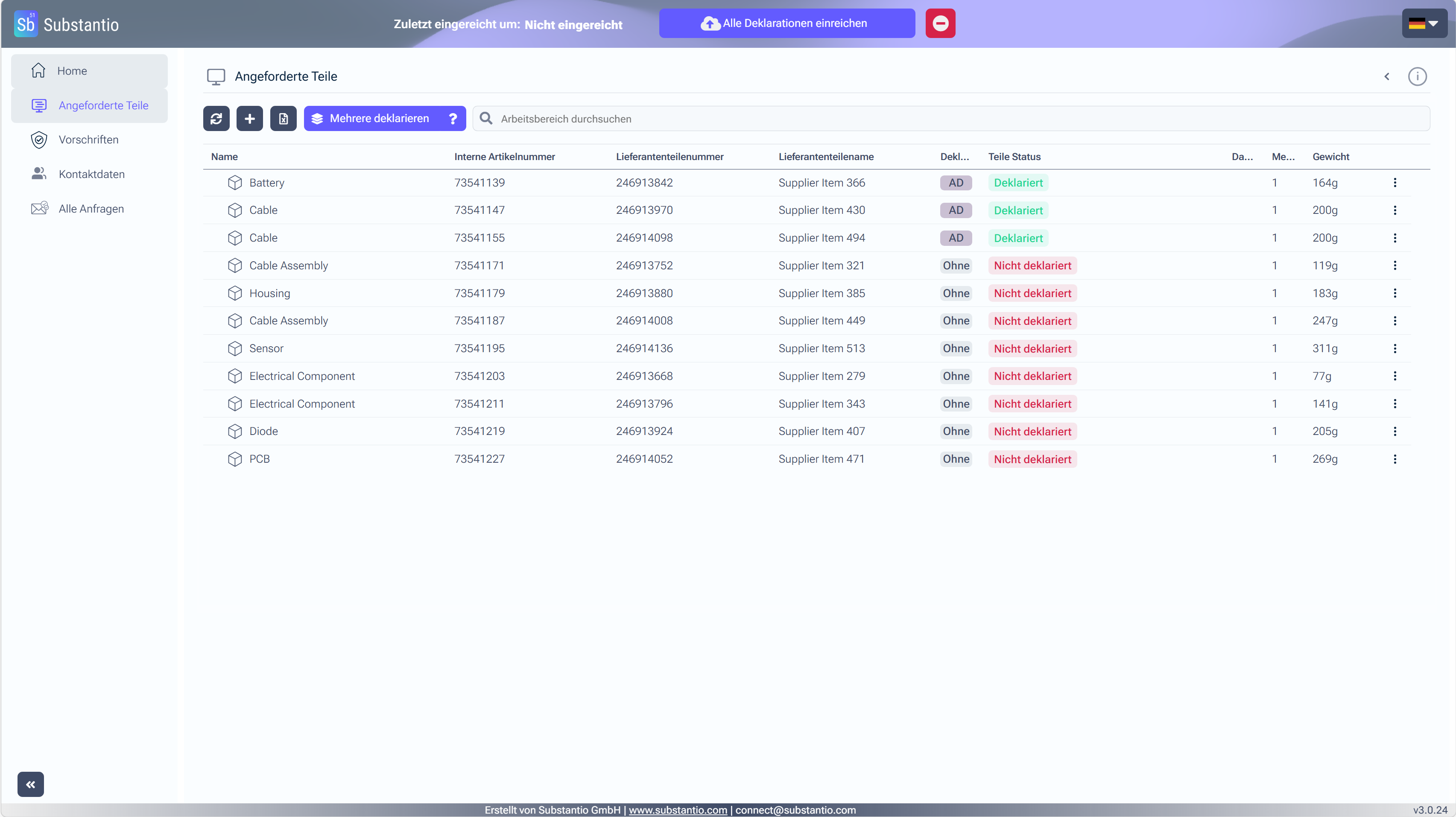Sort by Interne Artikelnummer column header

click(x=504, y=157)
